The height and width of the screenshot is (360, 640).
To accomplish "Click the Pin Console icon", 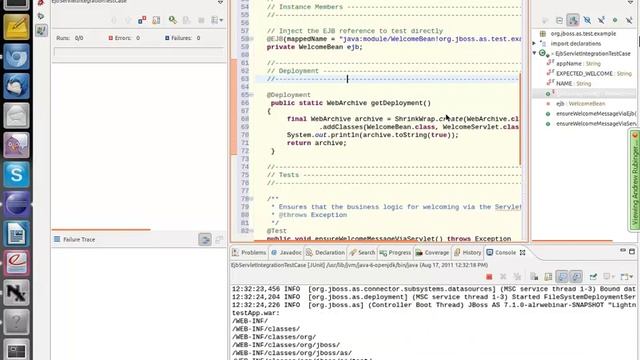I will click(x=593, y=277).
